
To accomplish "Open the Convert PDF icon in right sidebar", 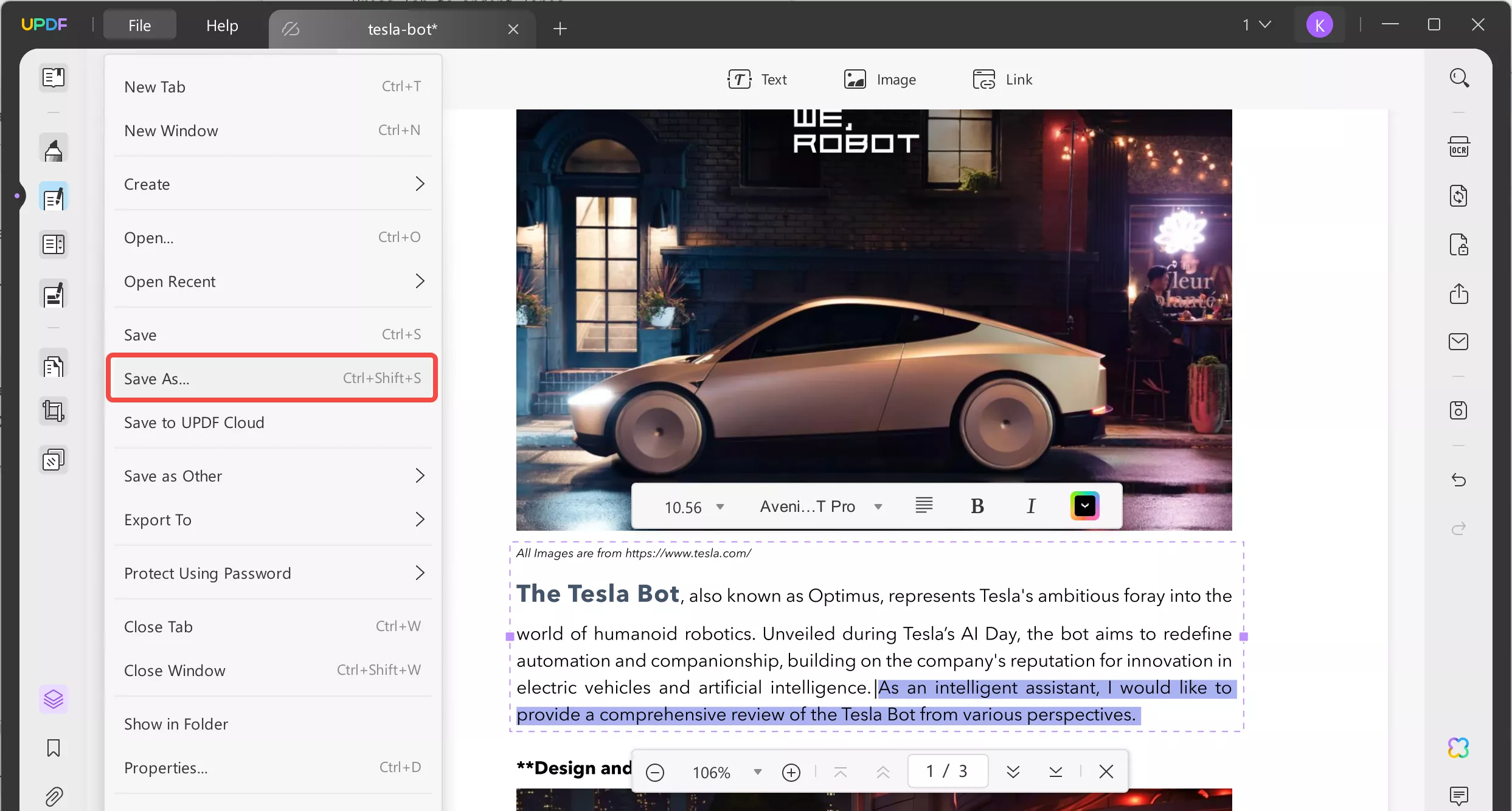I will [x=1459, y=196].
